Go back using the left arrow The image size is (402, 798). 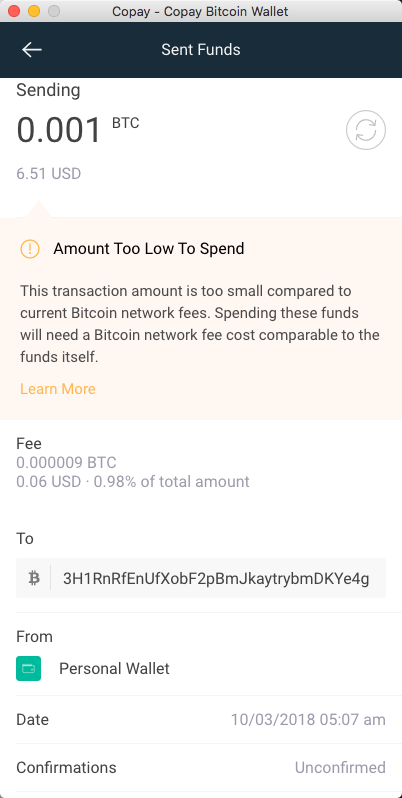(32, 49)
